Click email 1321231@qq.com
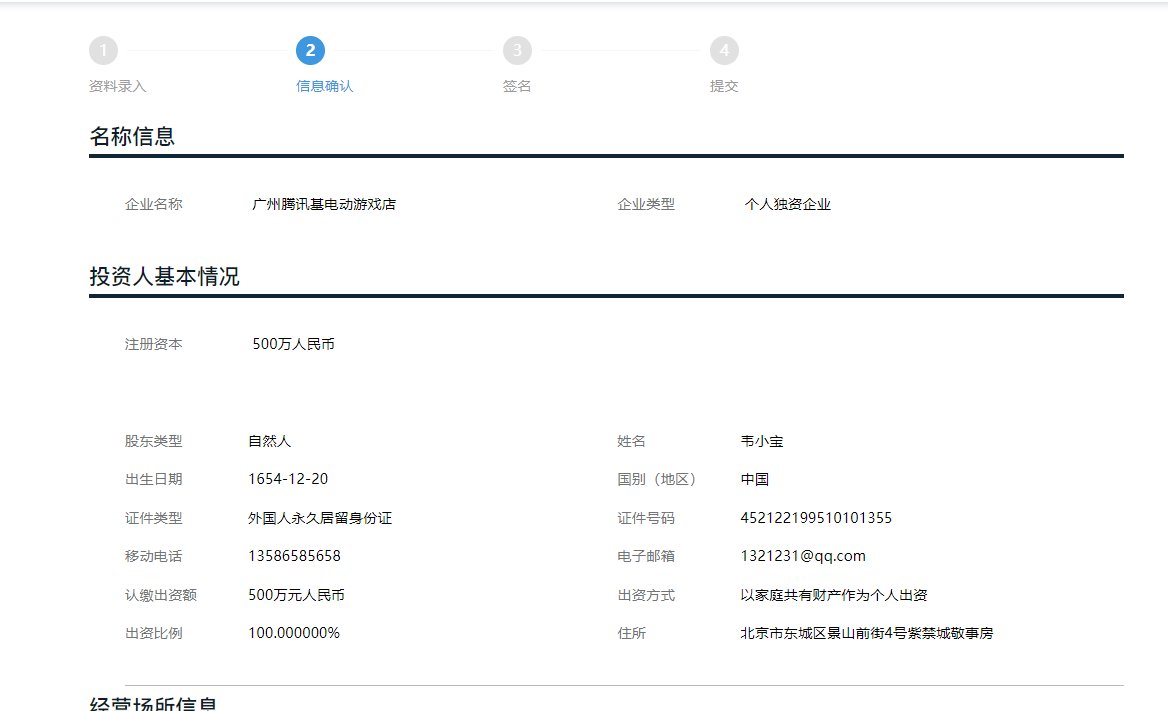Screen dimensions: 1168x711 [803, 556]
